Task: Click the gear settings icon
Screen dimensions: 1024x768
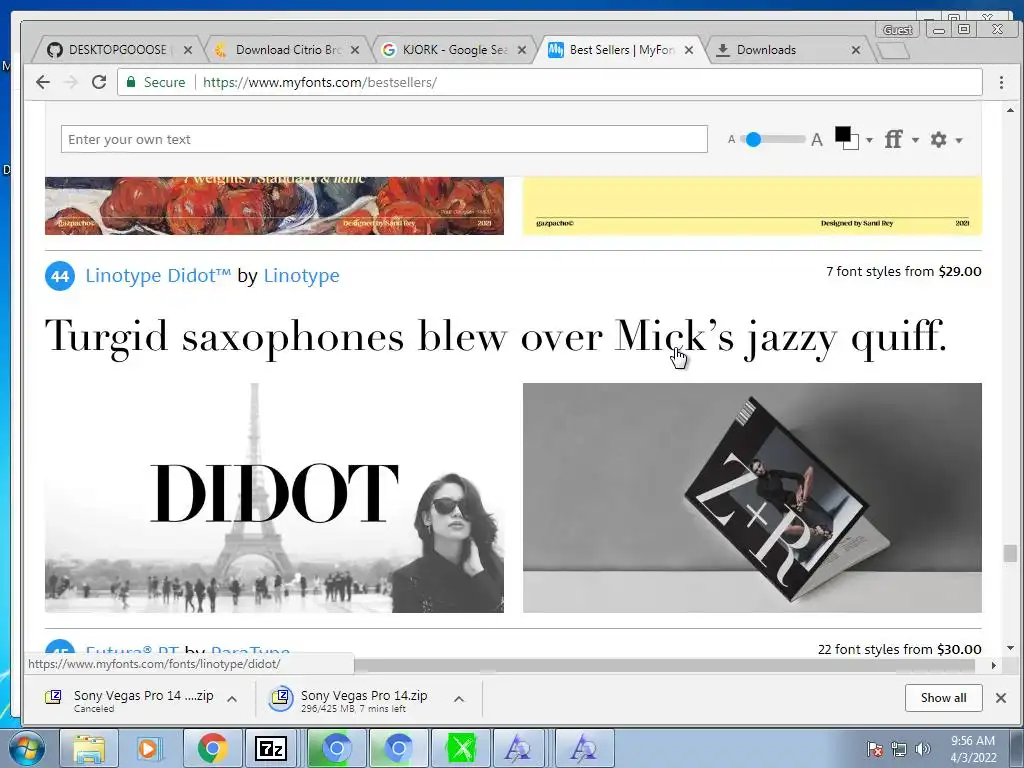Action: click(938, 139)
